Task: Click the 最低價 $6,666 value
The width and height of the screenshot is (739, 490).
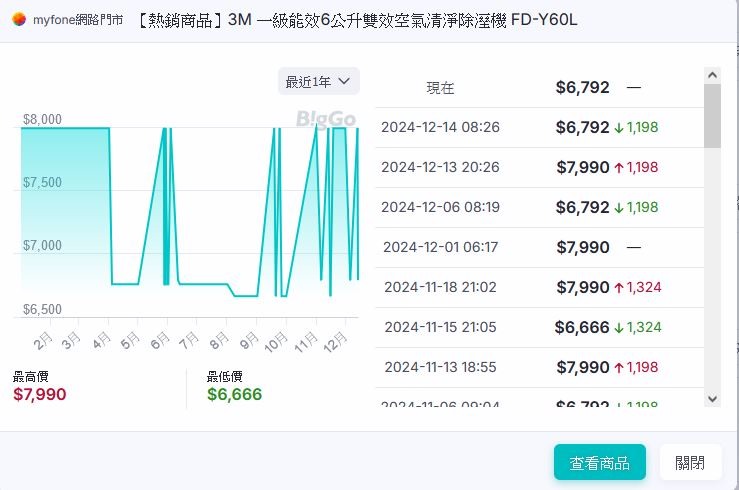Action: 234,394
